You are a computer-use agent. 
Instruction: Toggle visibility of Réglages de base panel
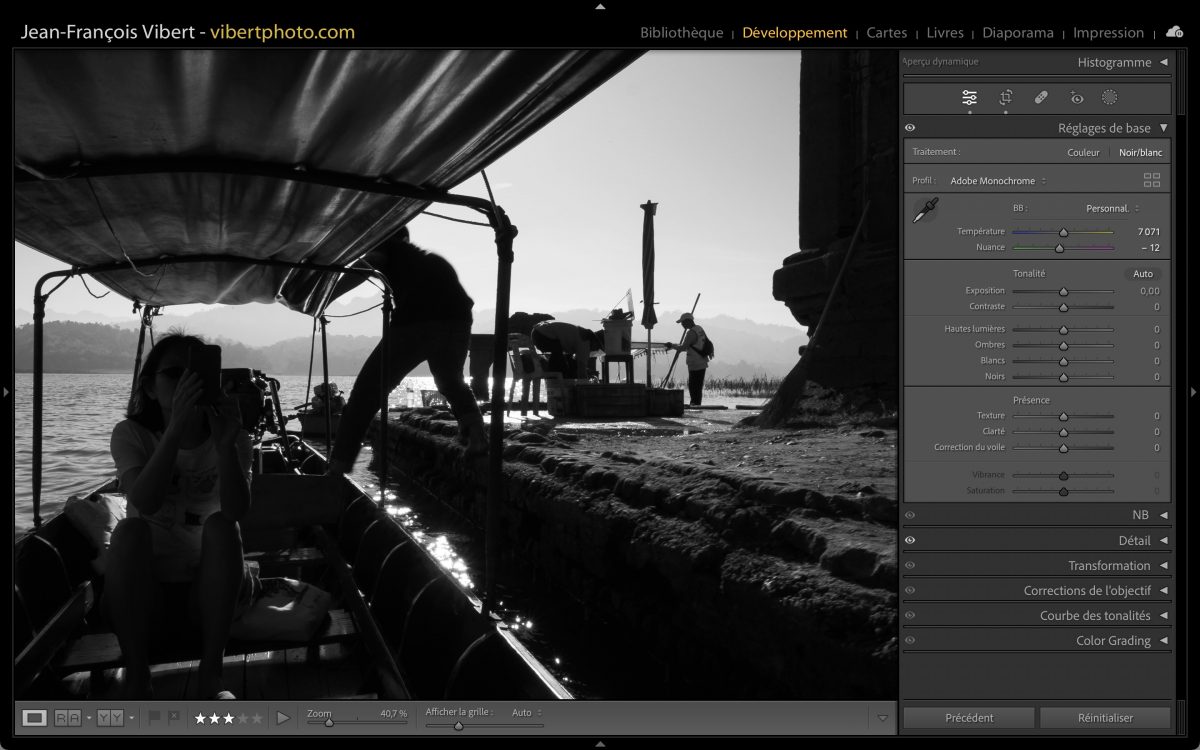point(910,128)
